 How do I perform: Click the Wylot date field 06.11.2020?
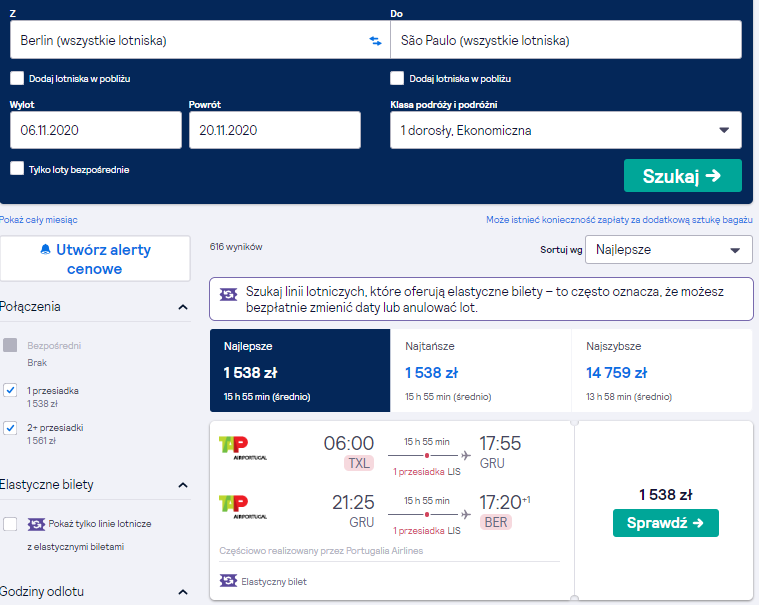(x=96, y=130)
